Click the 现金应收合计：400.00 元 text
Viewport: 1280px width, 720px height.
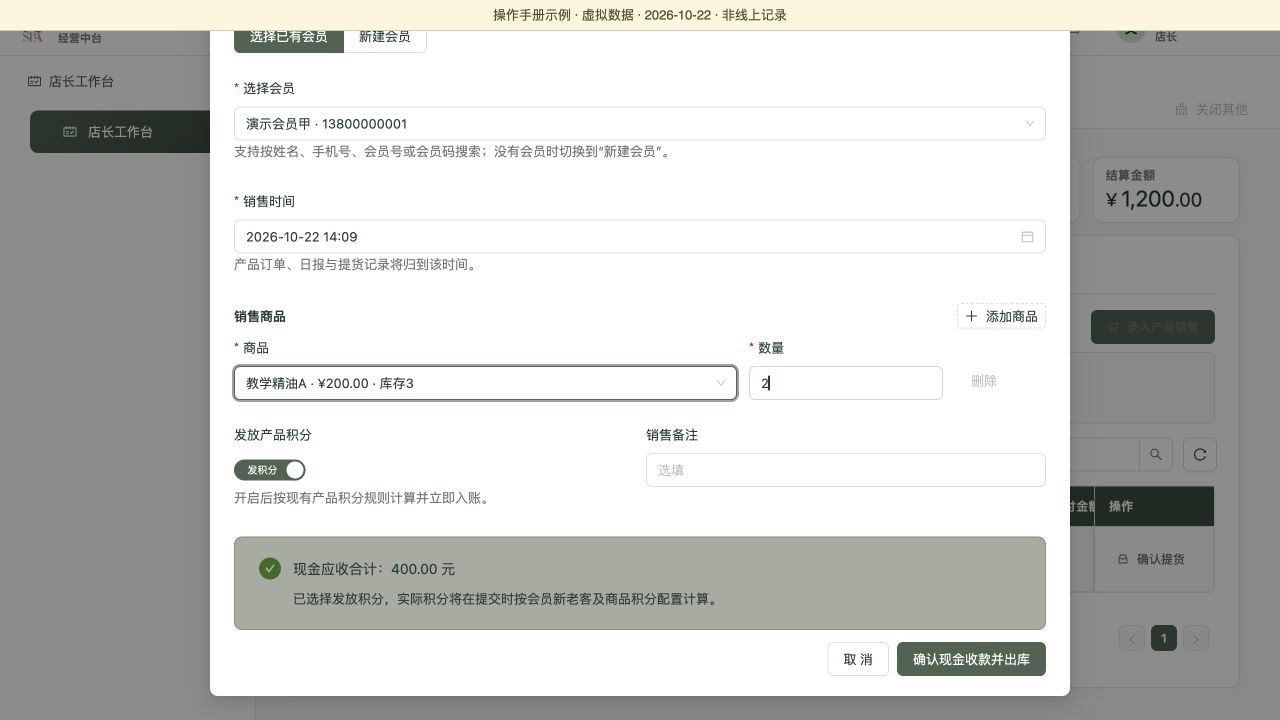pos(374,569)
